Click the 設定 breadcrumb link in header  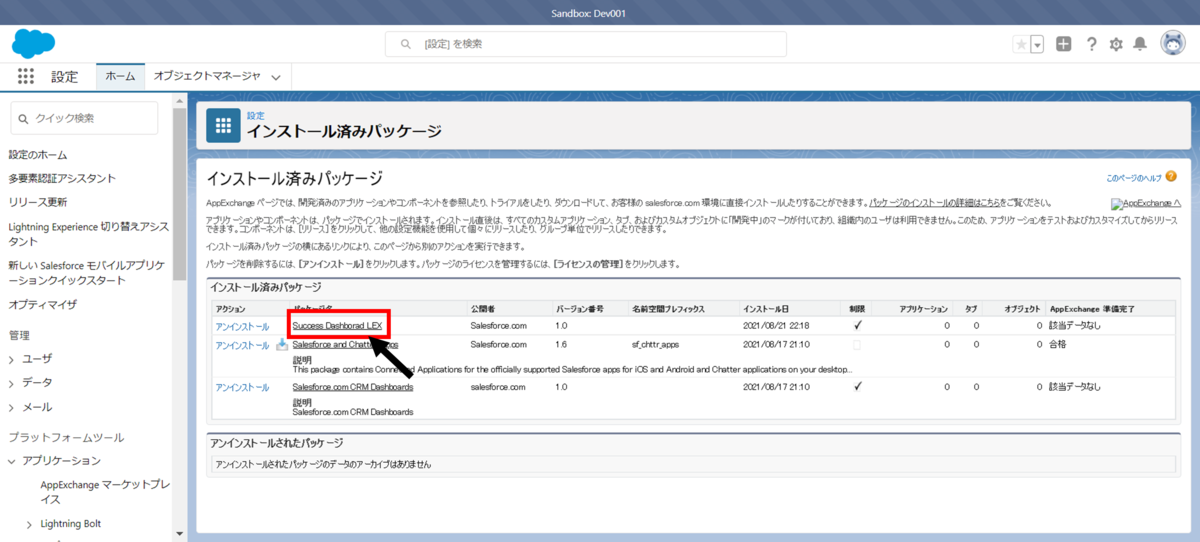255,116
